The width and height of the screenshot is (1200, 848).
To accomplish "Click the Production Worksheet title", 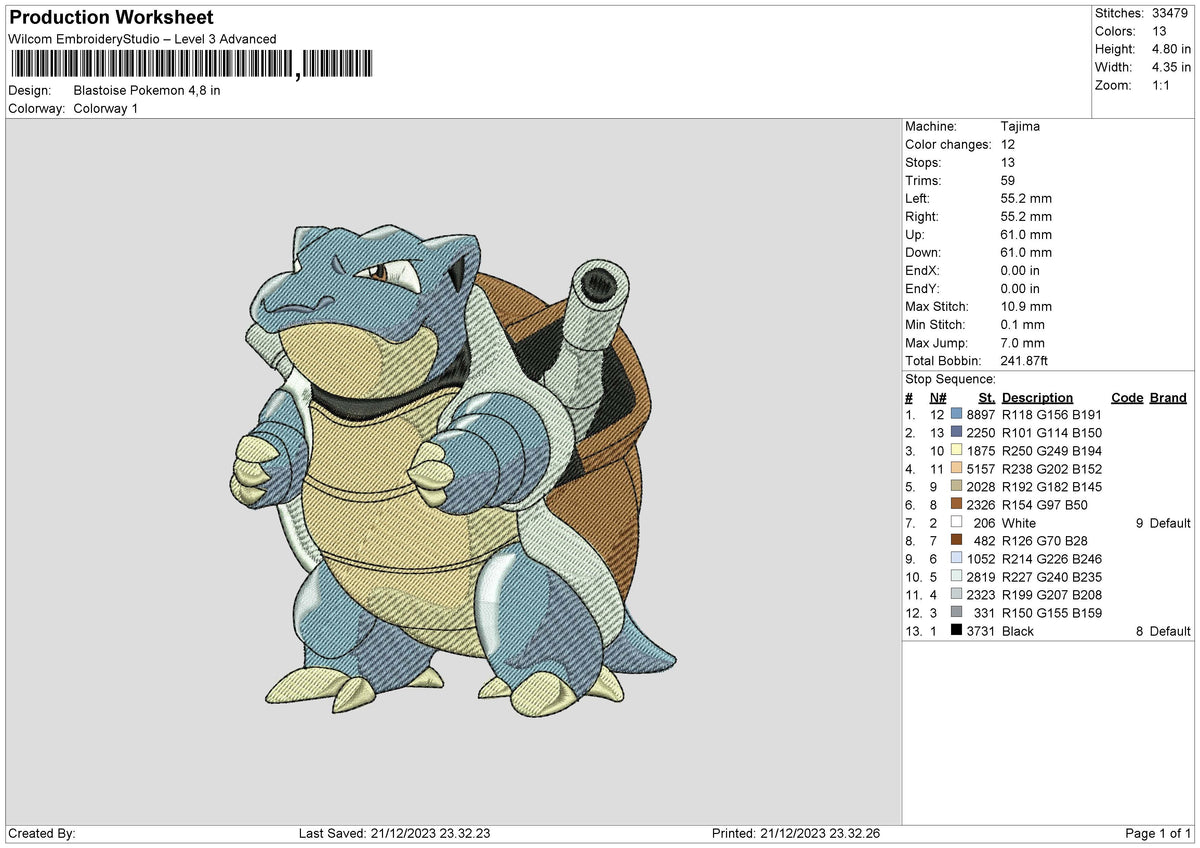I will coord(111,18).
